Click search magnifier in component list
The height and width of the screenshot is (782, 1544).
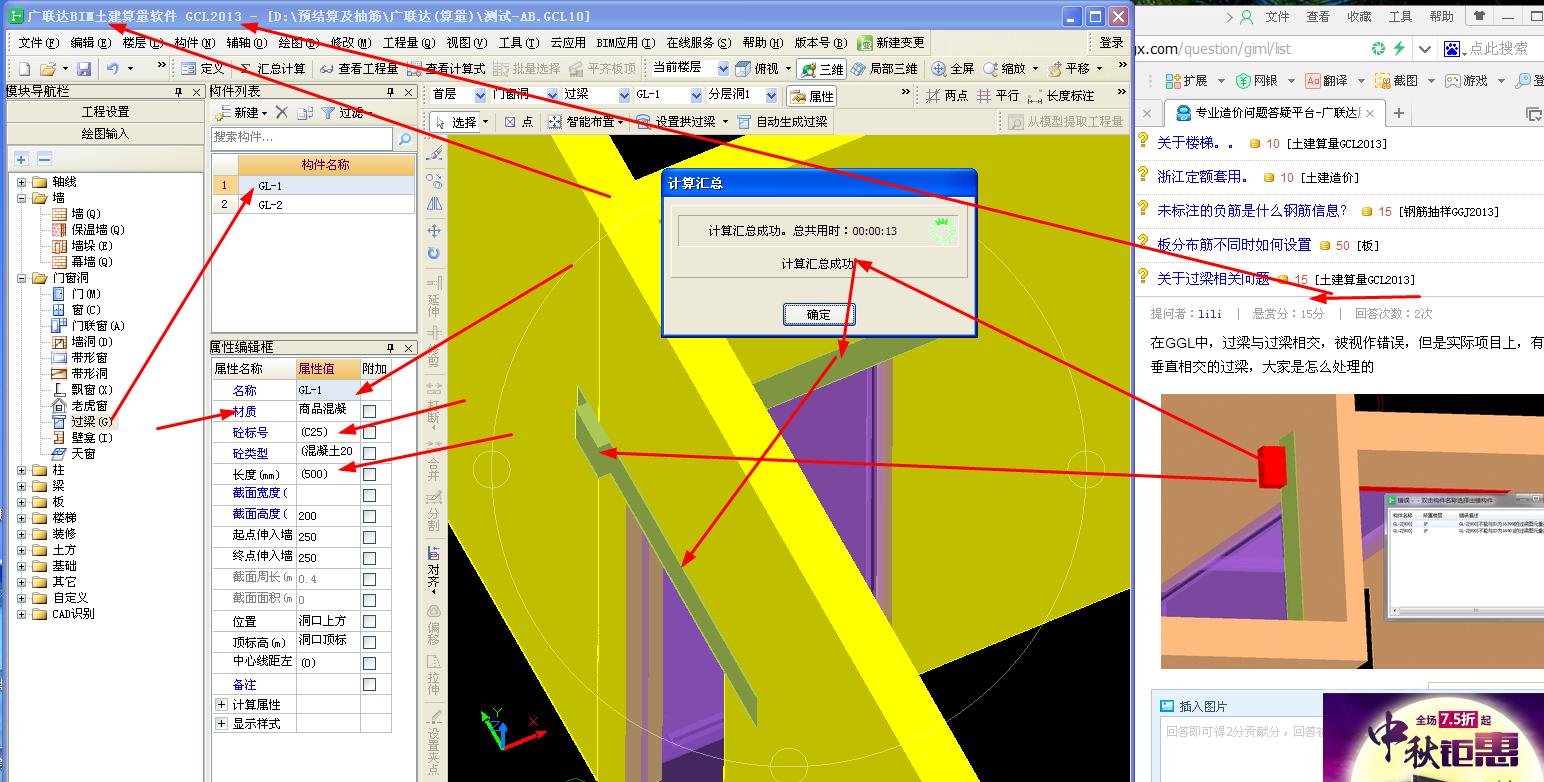point(405,138)
